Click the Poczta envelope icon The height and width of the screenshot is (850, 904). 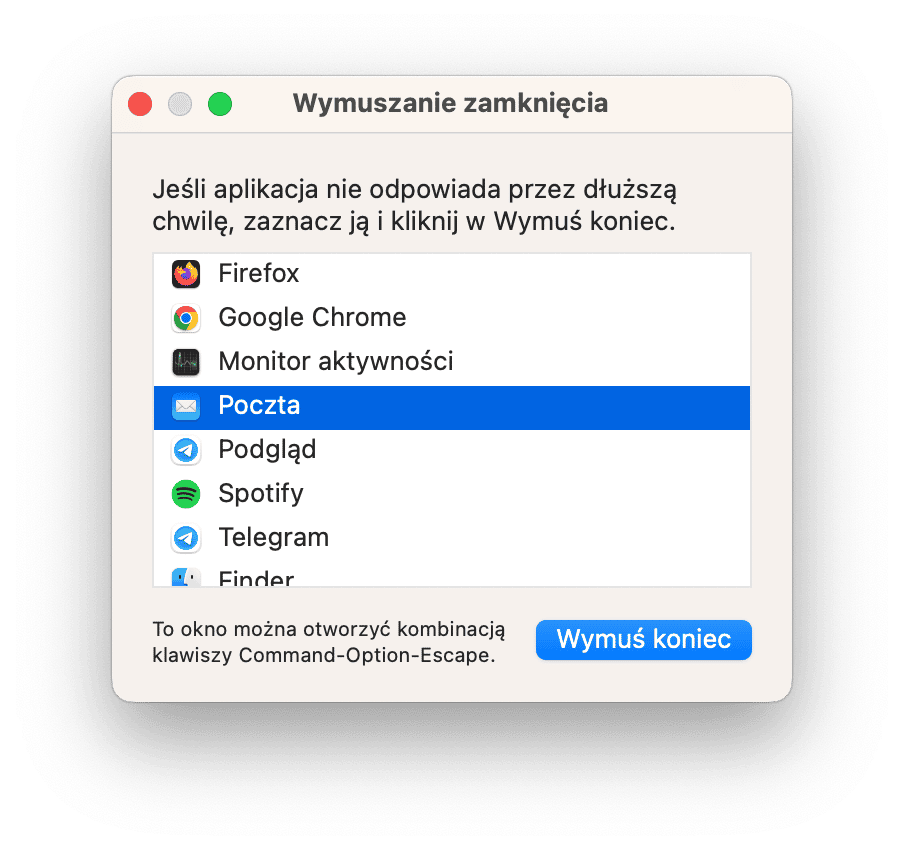click(186, 406)
